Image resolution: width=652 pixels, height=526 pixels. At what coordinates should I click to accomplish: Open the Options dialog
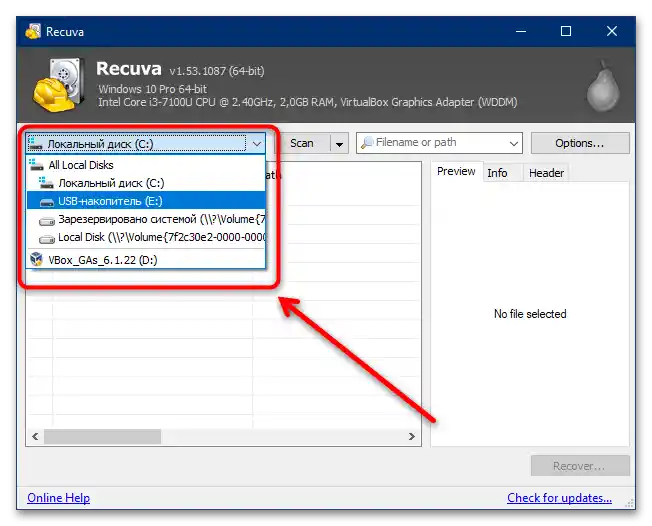[x=580, y=143]
